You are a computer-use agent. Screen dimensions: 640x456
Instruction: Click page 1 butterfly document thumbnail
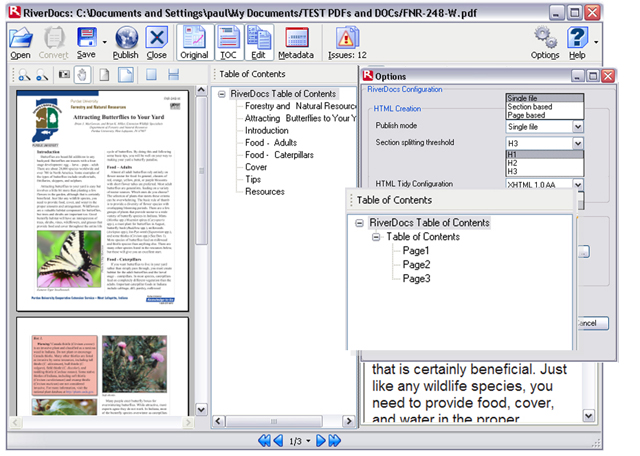102,201
